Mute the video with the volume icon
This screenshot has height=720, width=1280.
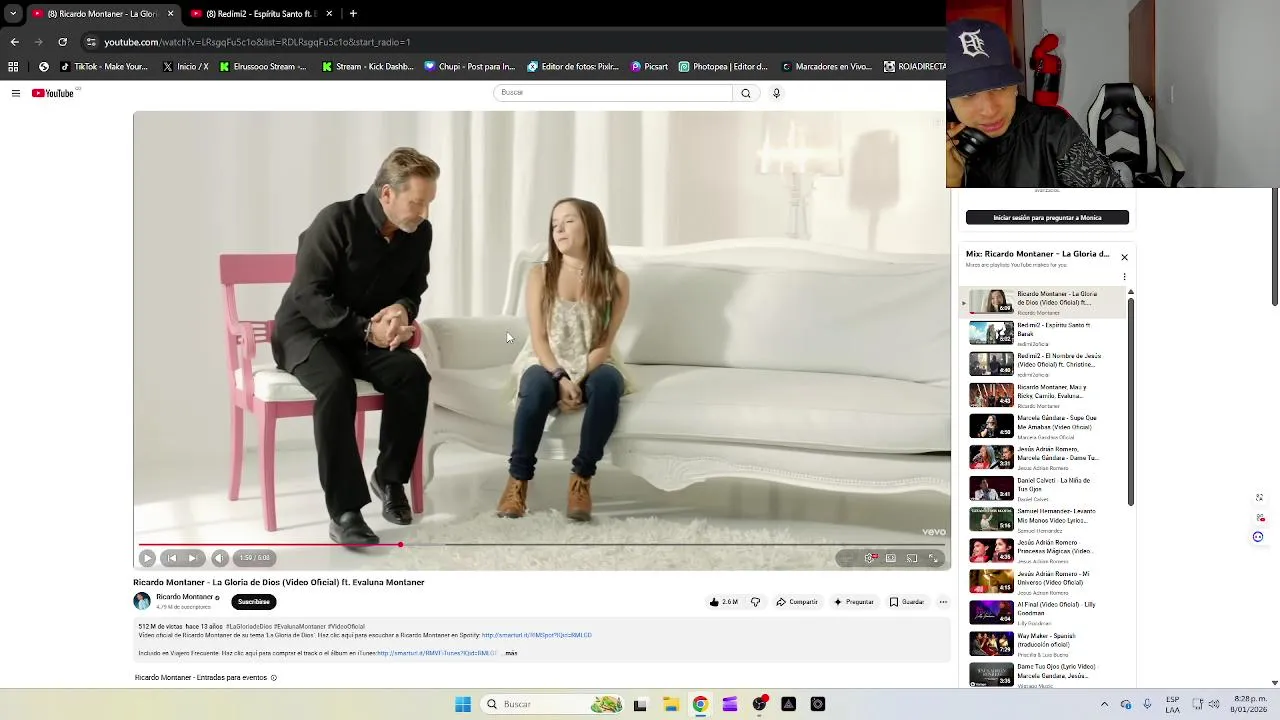pos(220,558)
